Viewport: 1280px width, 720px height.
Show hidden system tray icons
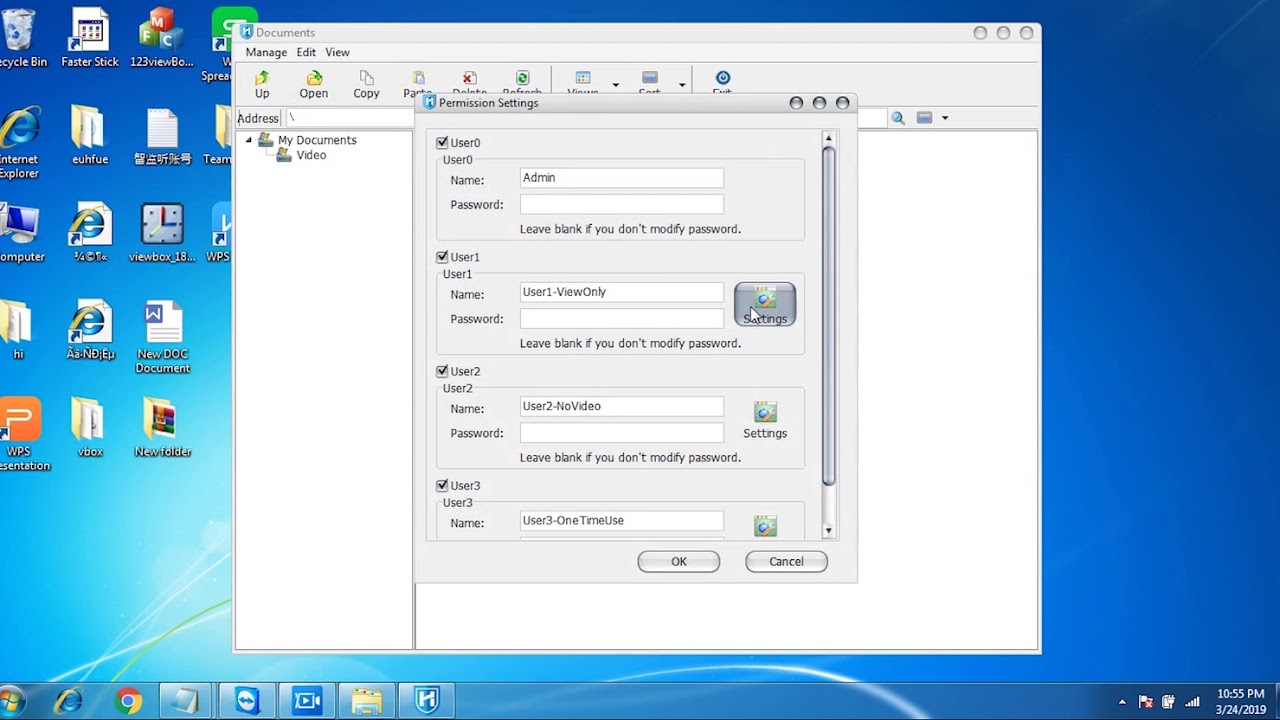coord(1122,702)
